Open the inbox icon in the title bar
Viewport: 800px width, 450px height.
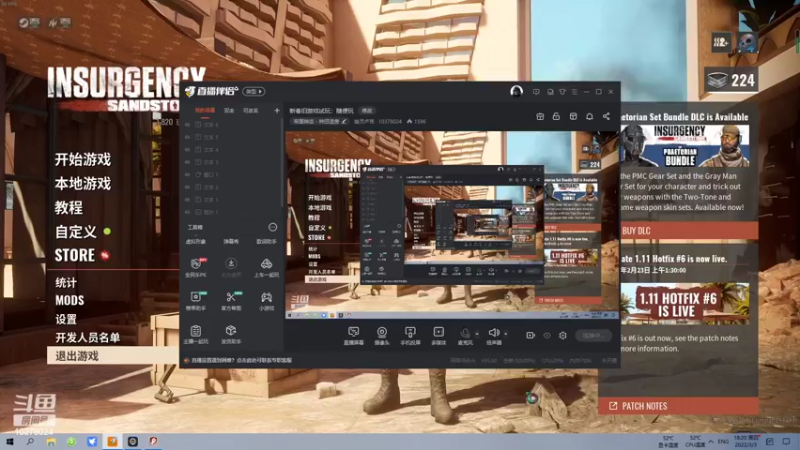(x=550, y=92)
